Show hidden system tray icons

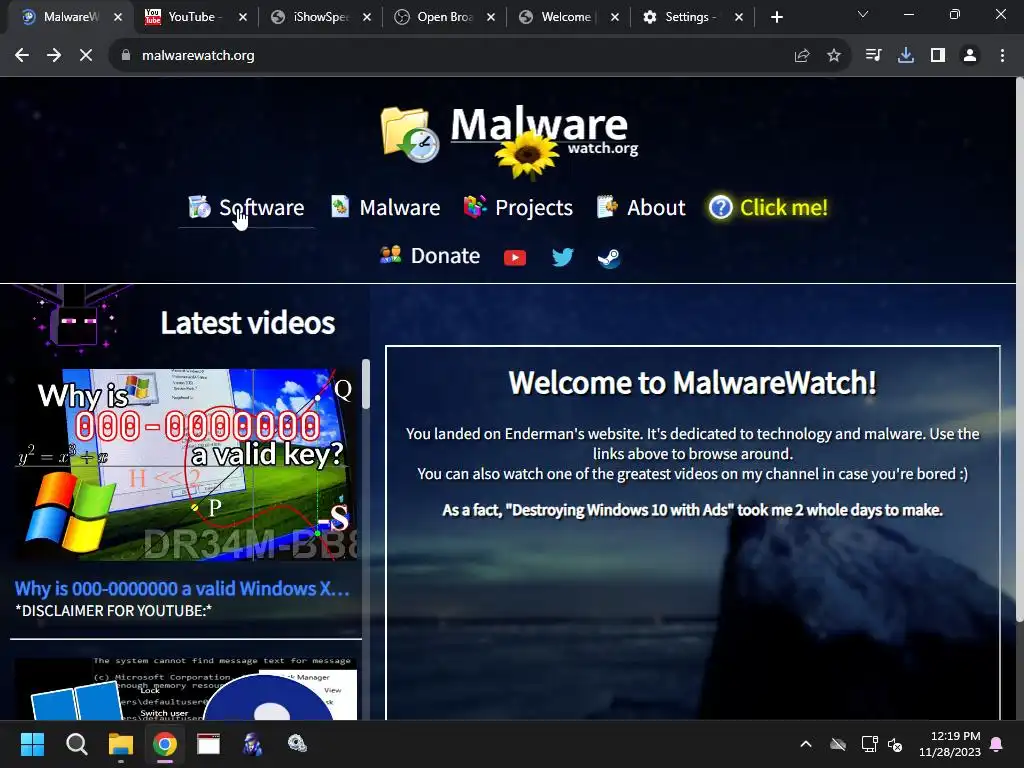pyautogui.click(x=806, y=744)
